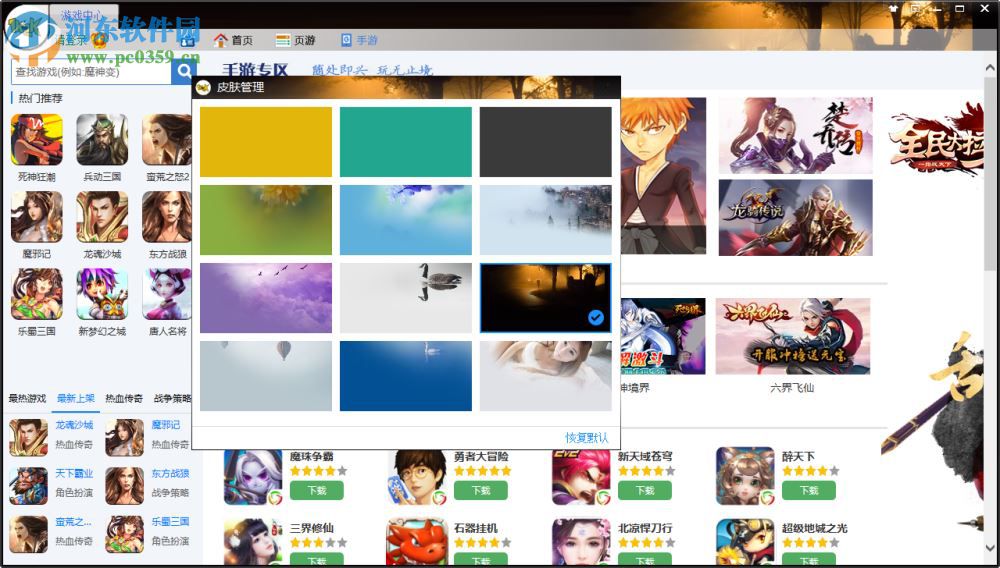
Task: Click the 魔珠争霸 game icon
Action: point(253,477)
